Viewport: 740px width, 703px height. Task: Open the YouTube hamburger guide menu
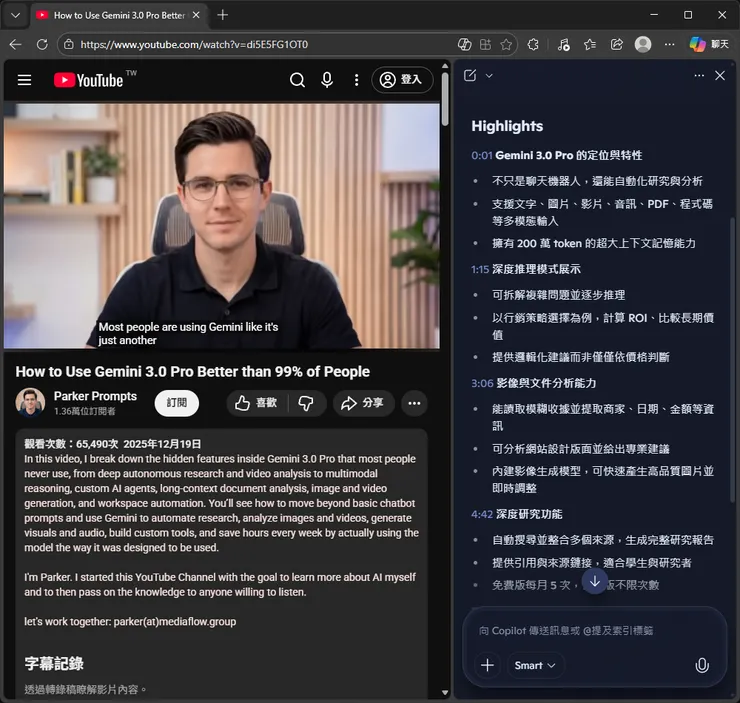pyautogui.click(x=25, y=80)
